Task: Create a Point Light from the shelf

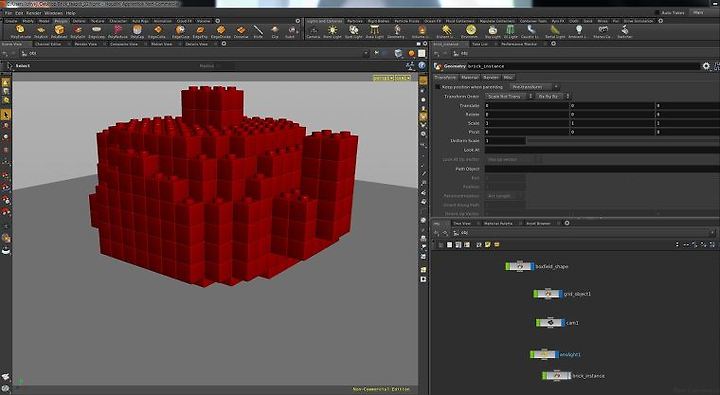Action: [332, 32]
